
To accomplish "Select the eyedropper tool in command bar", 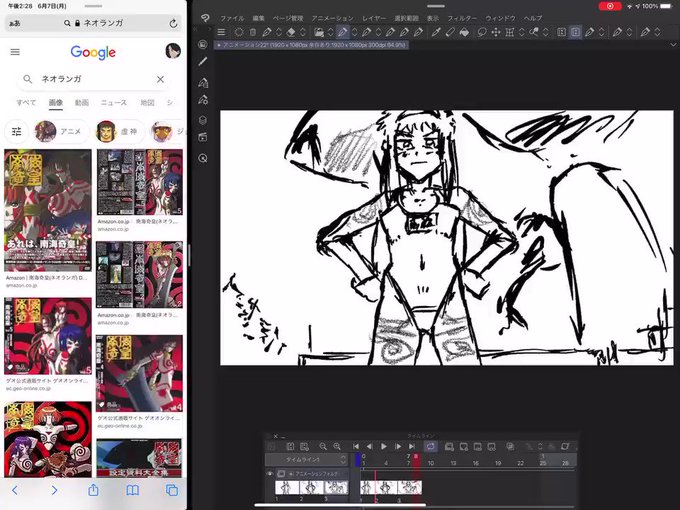I will point(436,32).
